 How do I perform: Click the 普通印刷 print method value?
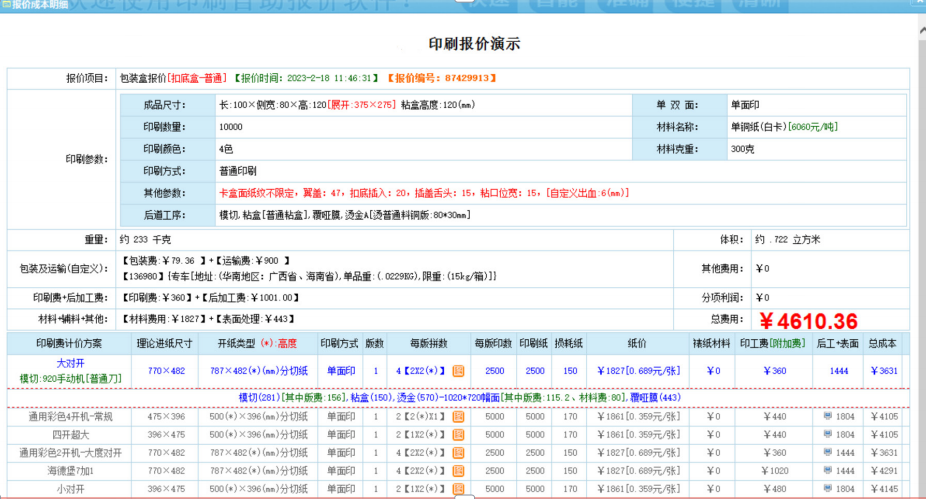coord(237,171)
